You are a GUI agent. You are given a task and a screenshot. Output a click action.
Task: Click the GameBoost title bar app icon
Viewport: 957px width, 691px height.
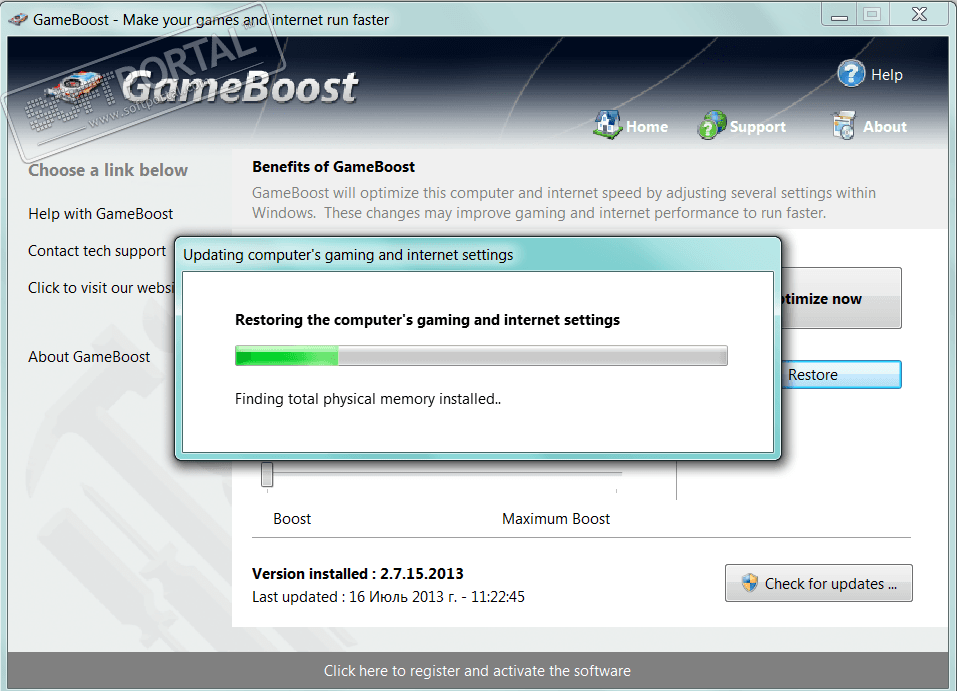click(x=18, y=20)
